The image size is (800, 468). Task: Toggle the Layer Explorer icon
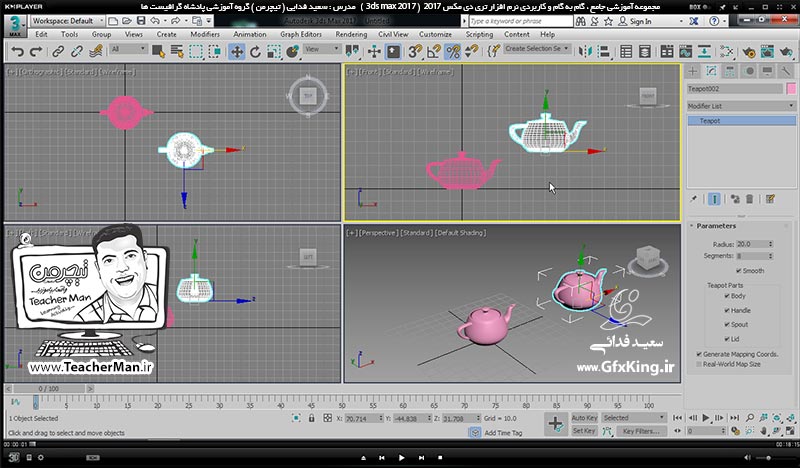tap(645, 52)
